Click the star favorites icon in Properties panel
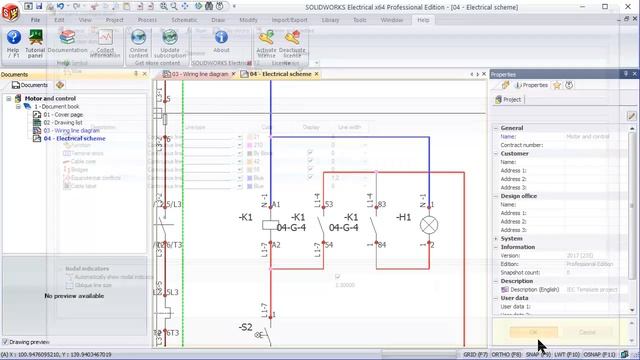The image size is (640, 360). (557, 85)
